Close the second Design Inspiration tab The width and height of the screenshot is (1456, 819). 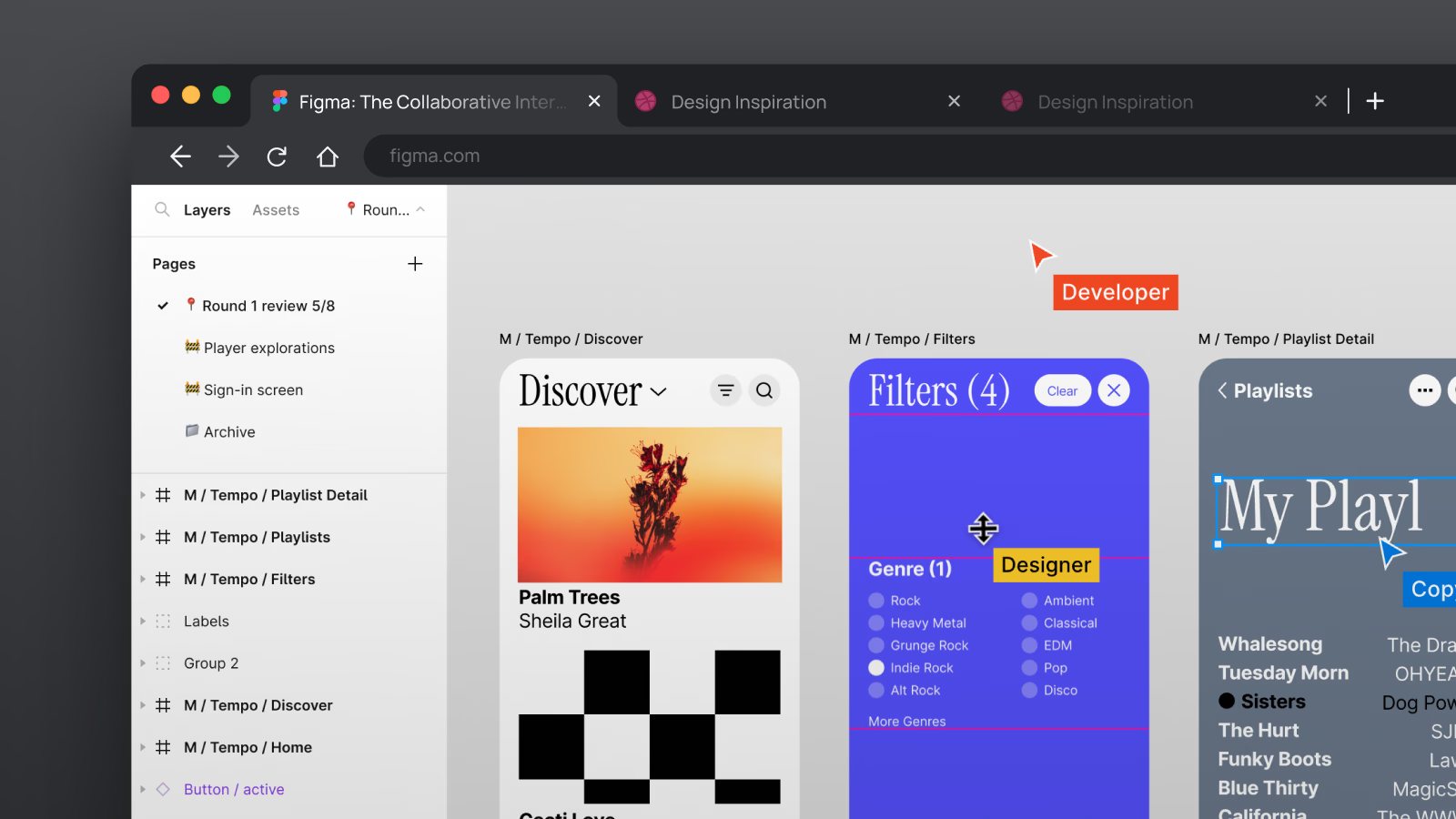tap(1320, 101)
